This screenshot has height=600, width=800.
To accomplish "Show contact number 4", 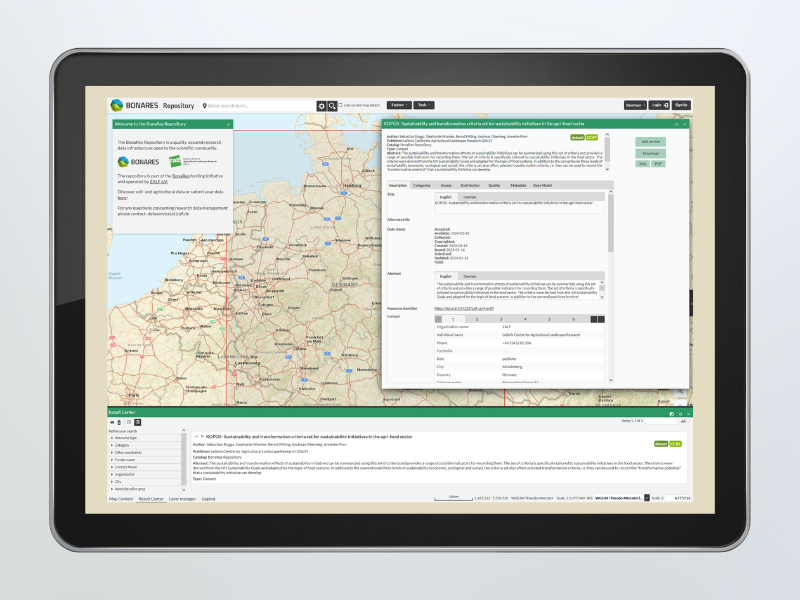I will pos(525,319).
